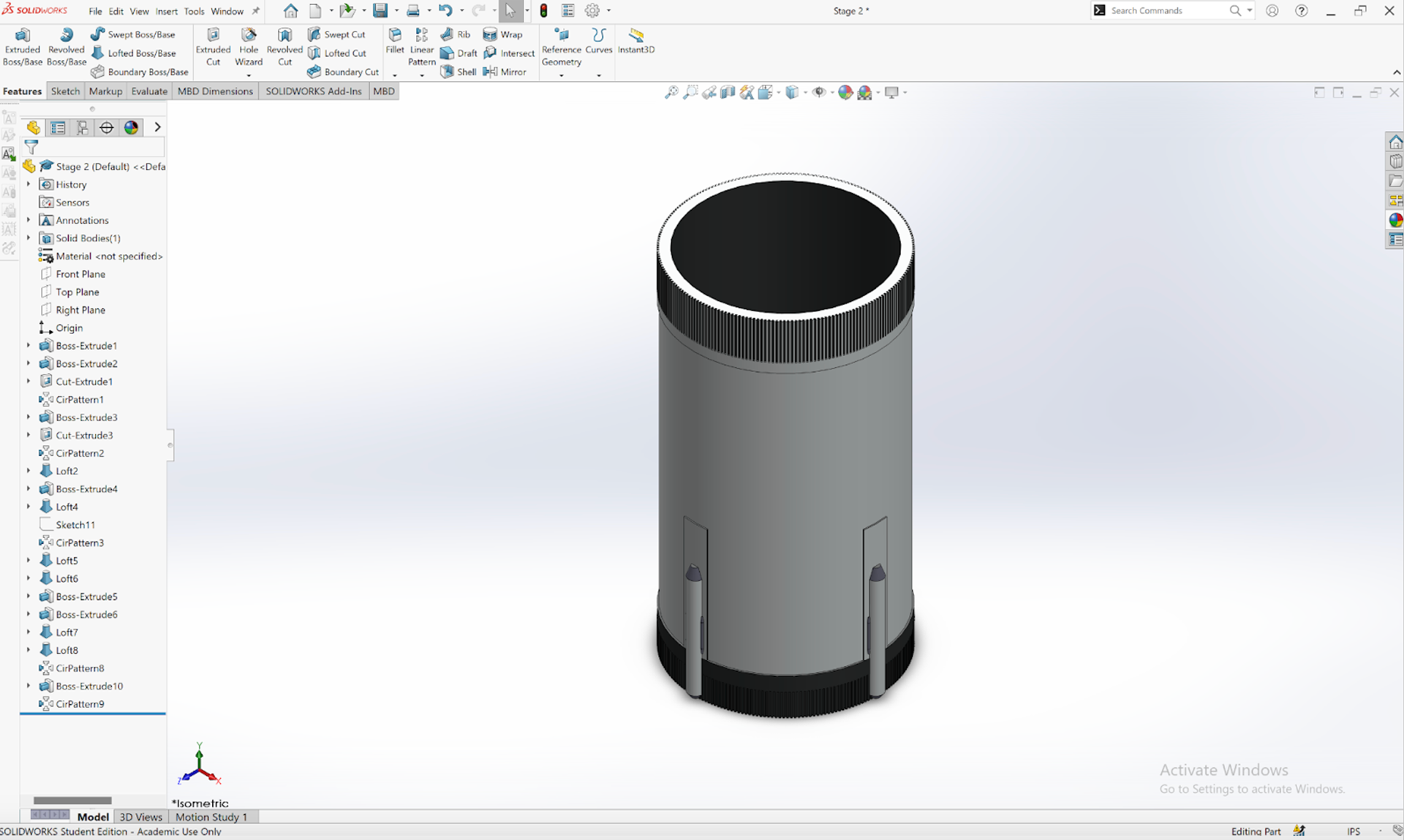
Task: Choose Boundary Boss/Base command
Action: point(140,72)
